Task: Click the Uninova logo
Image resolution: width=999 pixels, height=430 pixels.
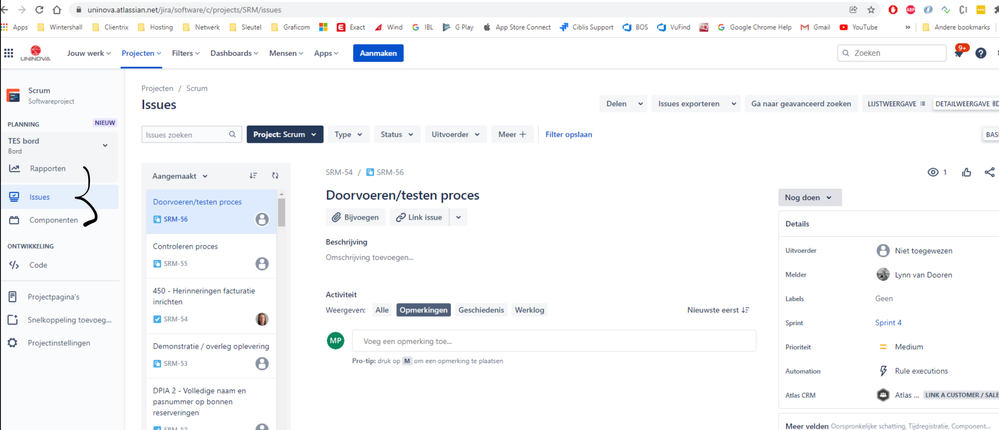Action: (x=35, y=53)
